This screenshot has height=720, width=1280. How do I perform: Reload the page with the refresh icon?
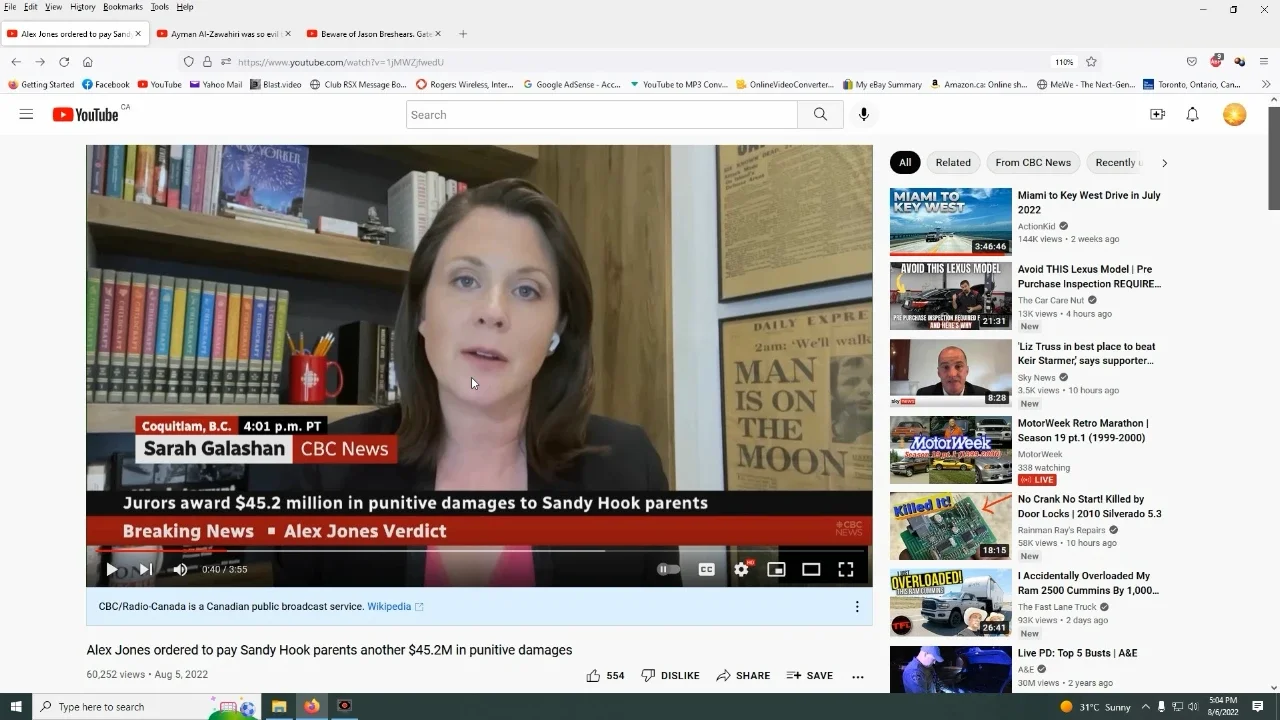pos(64,62)
